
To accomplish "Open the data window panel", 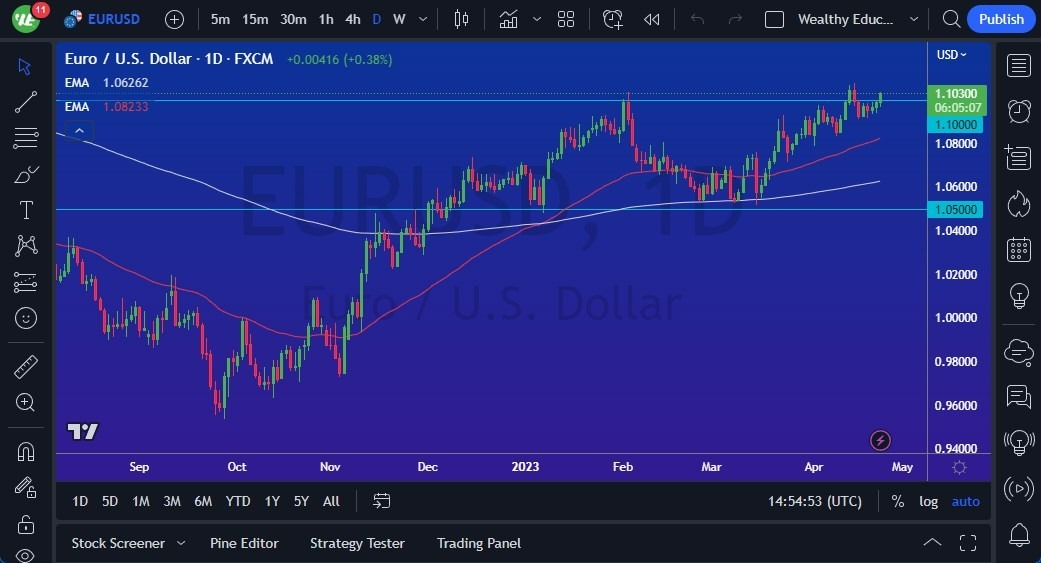I will coord(1018,157).
